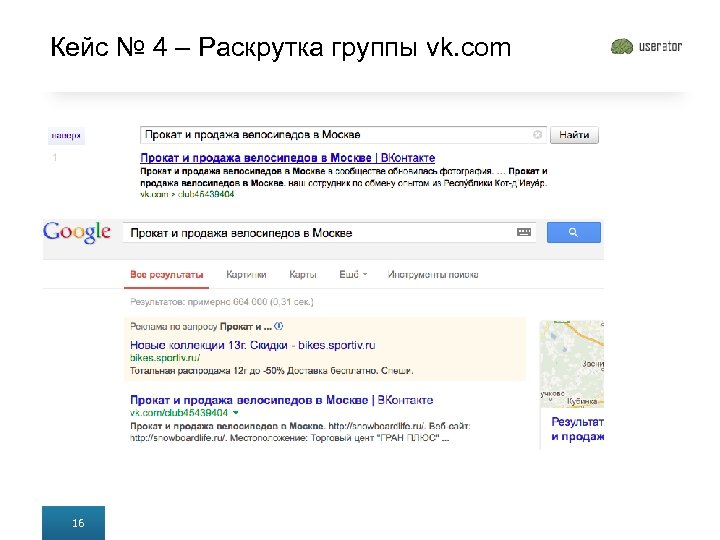This screenshot has width=720, height=540.
Task: Click the map thumbnail on the right
Action: coord(572,364)
